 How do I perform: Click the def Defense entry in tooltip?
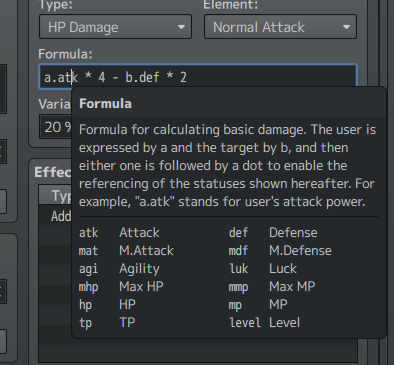coord(273,232)
